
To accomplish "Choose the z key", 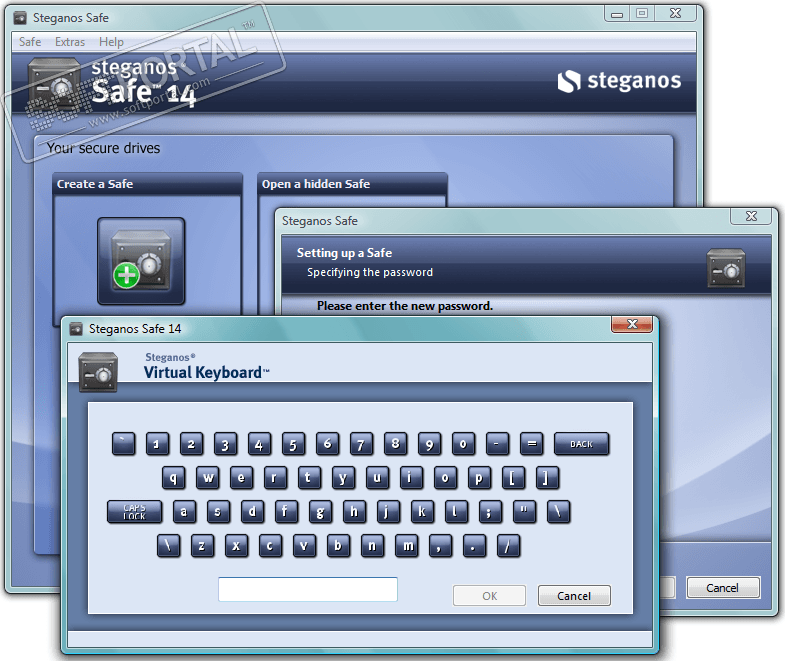I will coord(203,546).
